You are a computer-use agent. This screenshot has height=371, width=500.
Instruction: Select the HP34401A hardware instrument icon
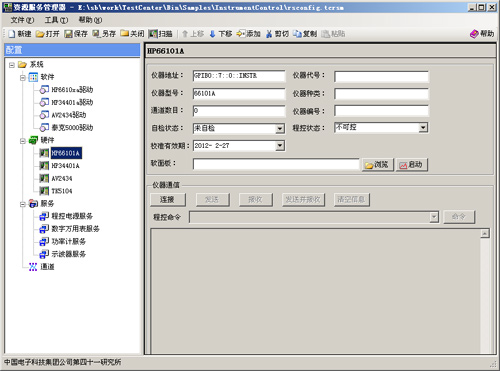[44, 166]
